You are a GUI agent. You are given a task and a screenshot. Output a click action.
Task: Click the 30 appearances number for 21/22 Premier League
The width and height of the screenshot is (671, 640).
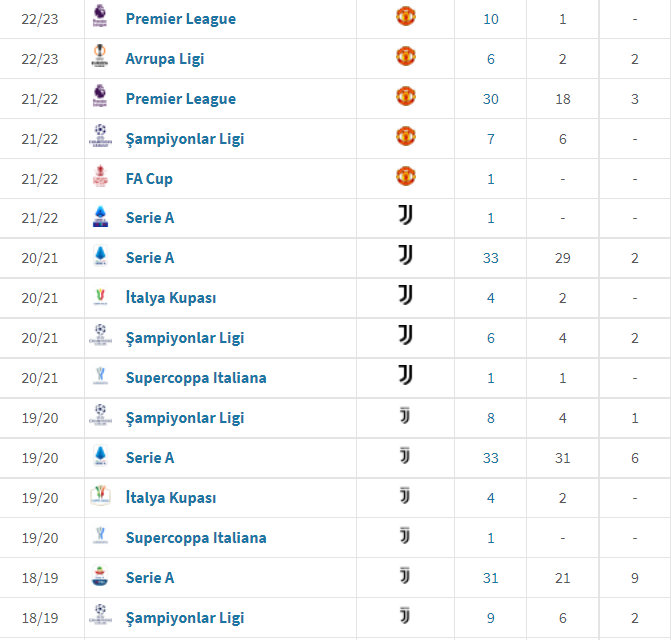pyautogui.click(x=490, y=98)
